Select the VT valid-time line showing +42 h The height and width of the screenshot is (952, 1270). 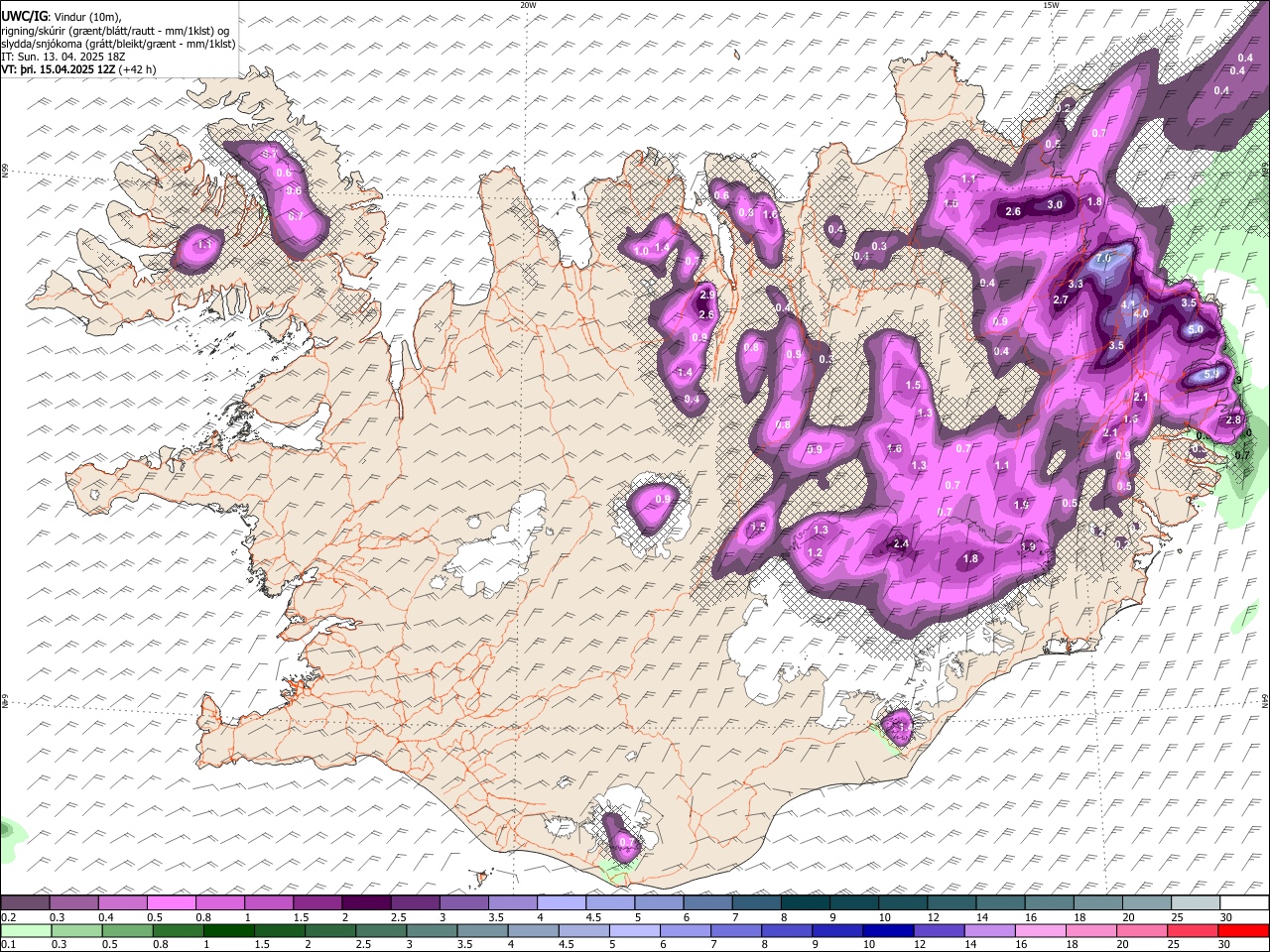(x=78, y=69)
